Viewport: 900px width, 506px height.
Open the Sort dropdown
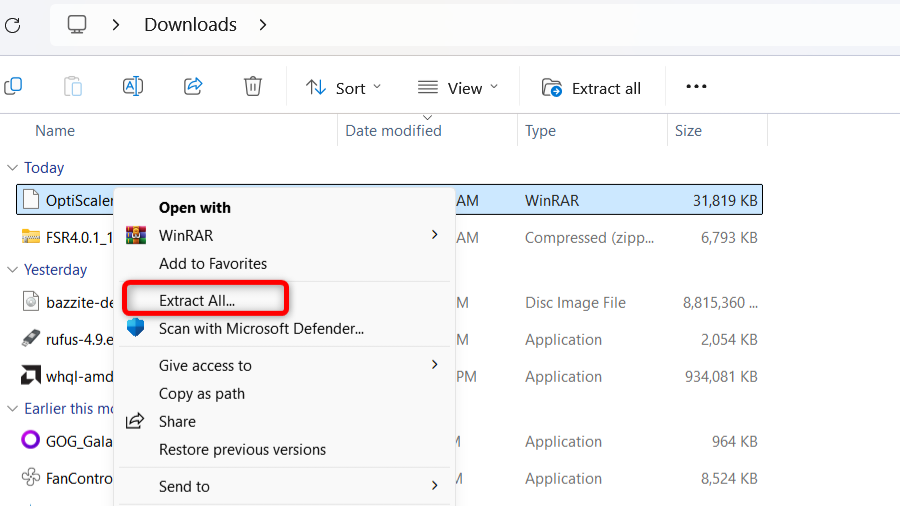pyautogui.click(x=343, y=88)
